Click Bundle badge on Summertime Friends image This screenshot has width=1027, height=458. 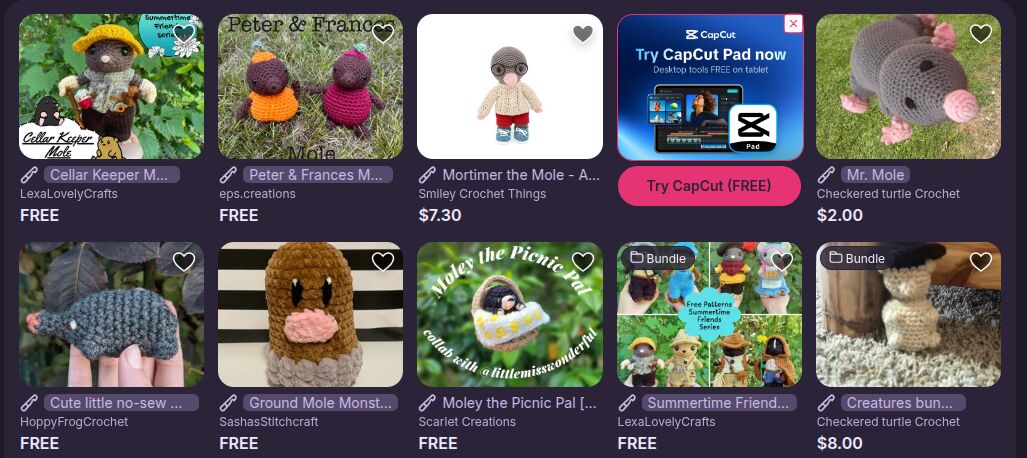(658, 258)
